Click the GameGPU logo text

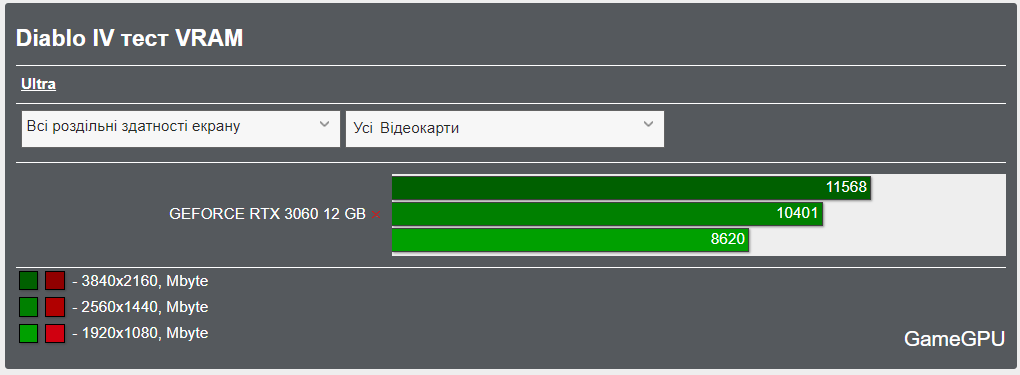coord(954,339)
